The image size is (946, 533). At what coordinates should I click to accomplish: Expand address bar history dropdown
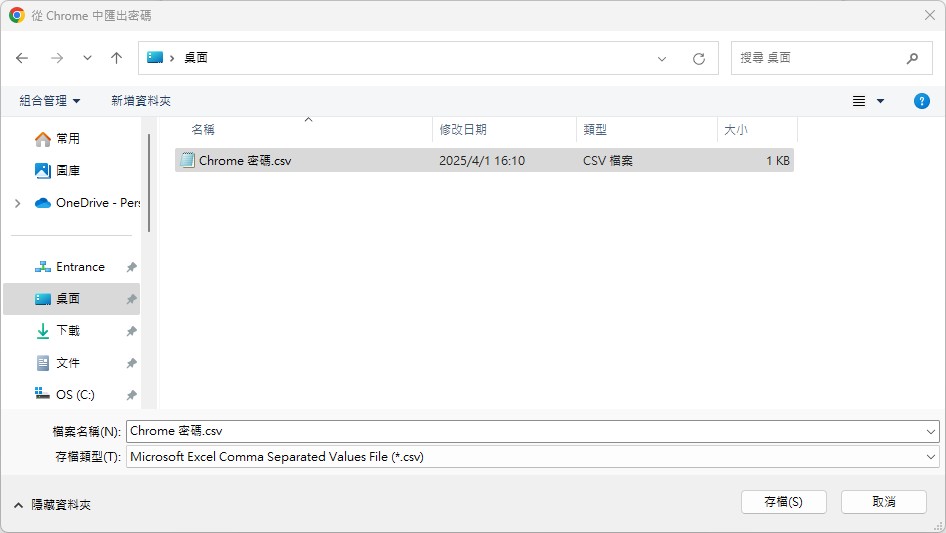tap(662, 59)
